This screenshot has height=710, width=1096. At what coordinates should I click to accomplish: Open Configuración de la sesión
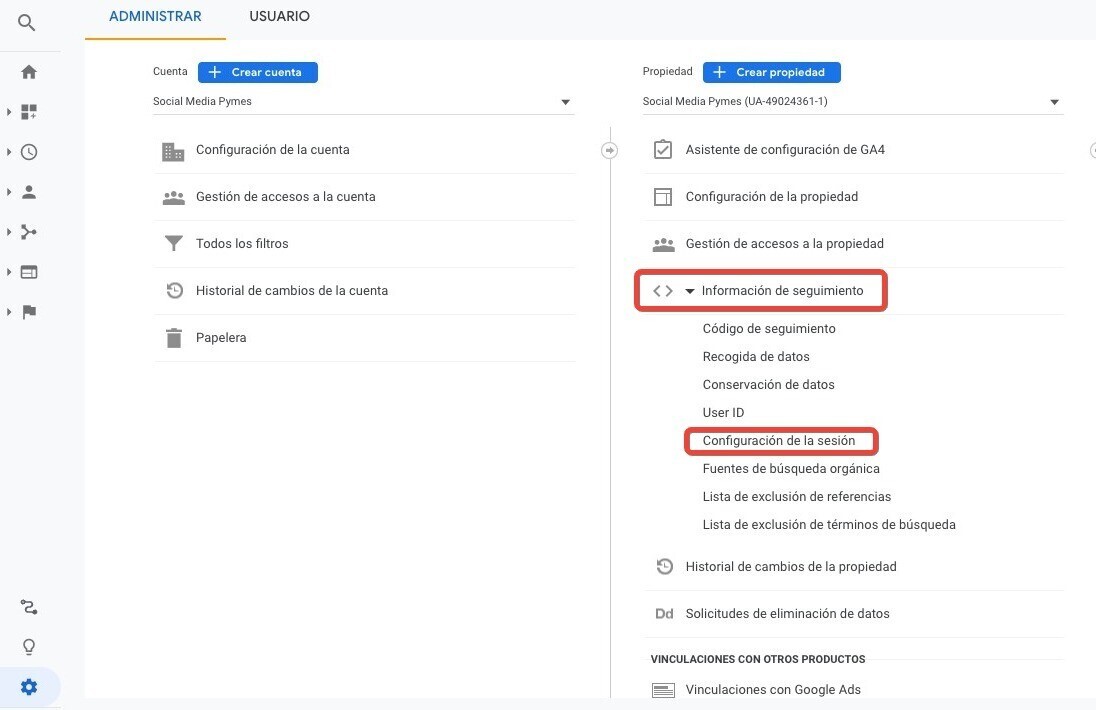tap(781, 440)
